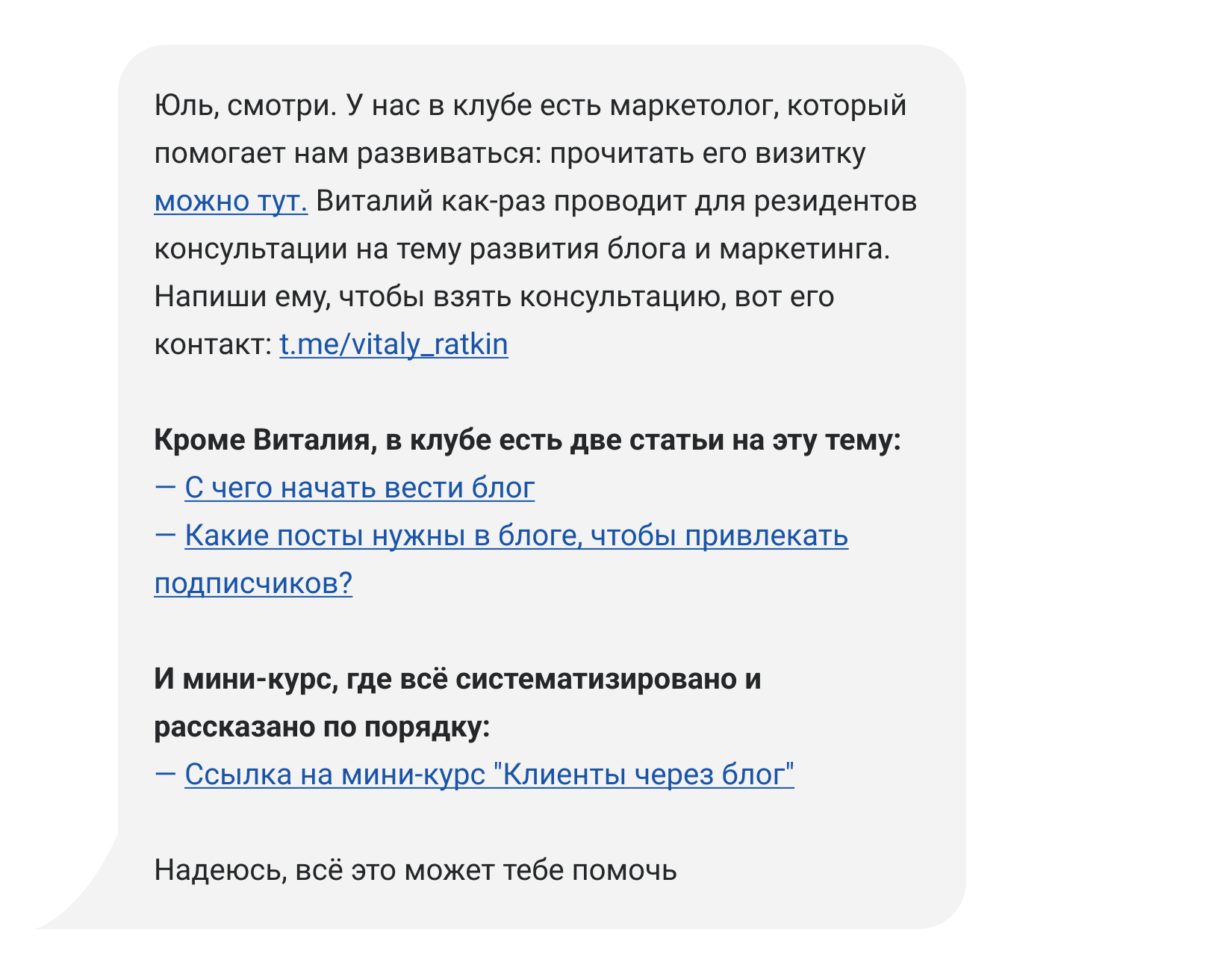This screenshot has height=974, width=1232.
Task: Open the t.me/vitaly_ratkin Telegram contact link
Action: tap(393, 345)
